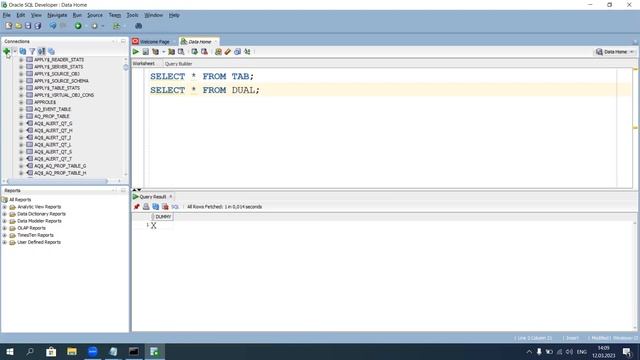Click the Undo arrow icon in main toolbar
Viewport: 640px width, 360px height.
coord(53,26)
